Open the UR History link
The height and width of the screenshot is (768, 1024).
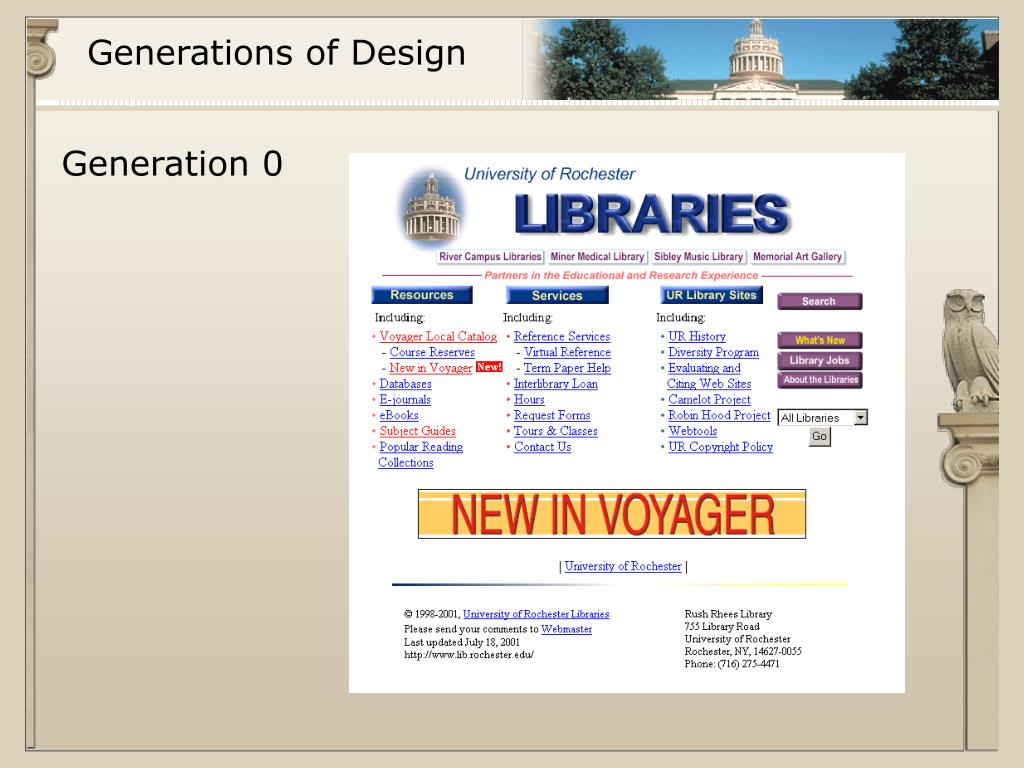pos(697,336)
